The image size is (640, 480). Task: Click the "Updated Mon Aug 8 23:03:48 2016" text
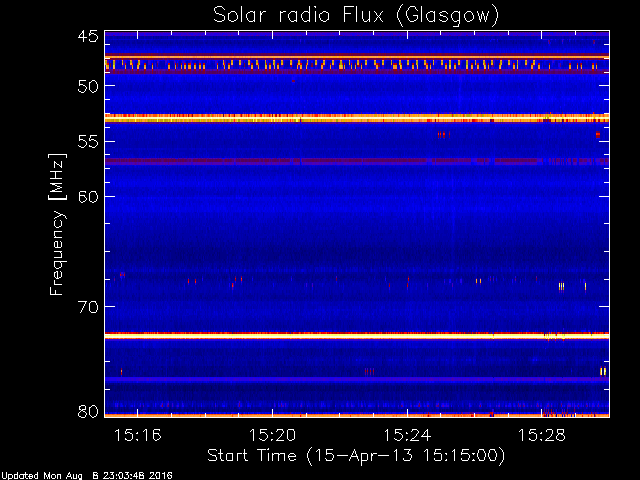tap(87, 476)
